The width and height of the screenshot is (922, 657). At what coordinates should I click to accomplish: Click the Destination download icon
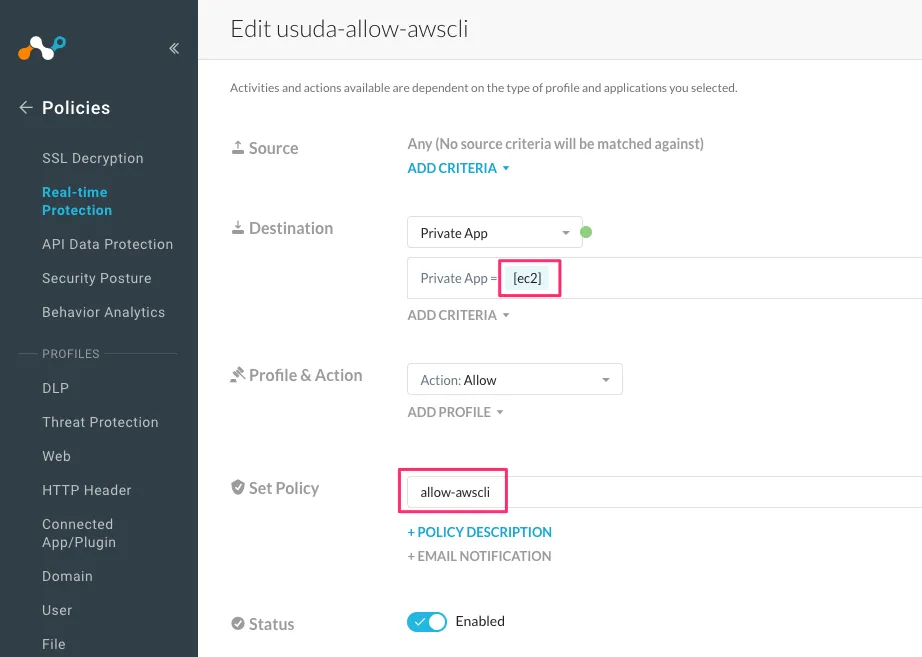238,228
